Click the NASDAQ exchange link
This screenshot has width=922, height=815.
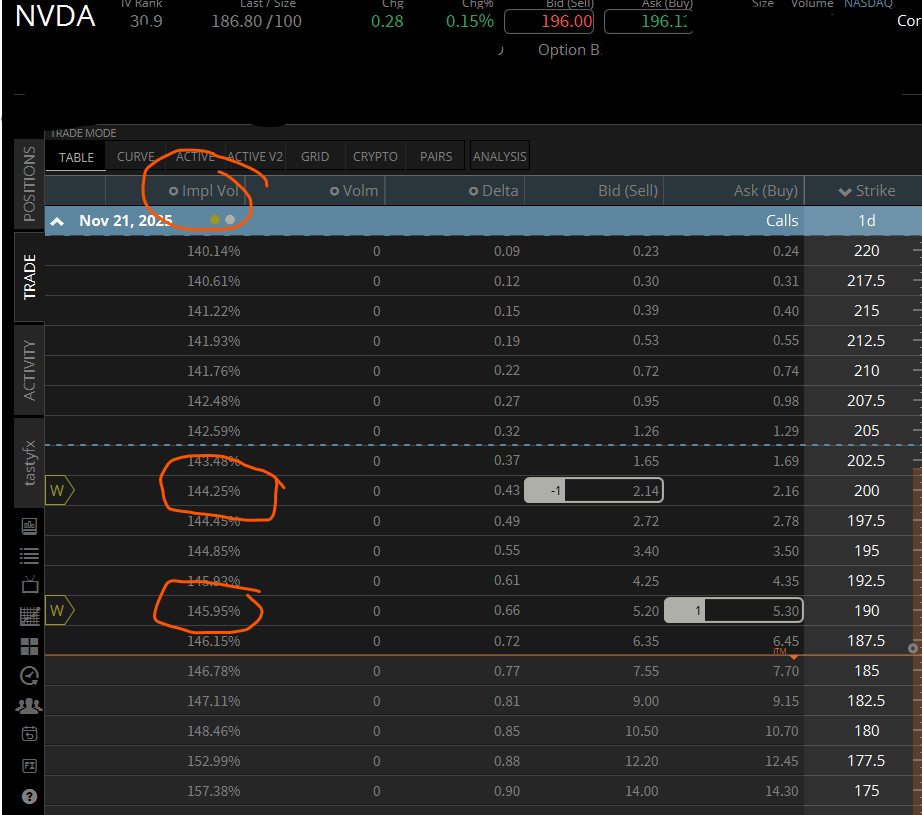[868, 4]
